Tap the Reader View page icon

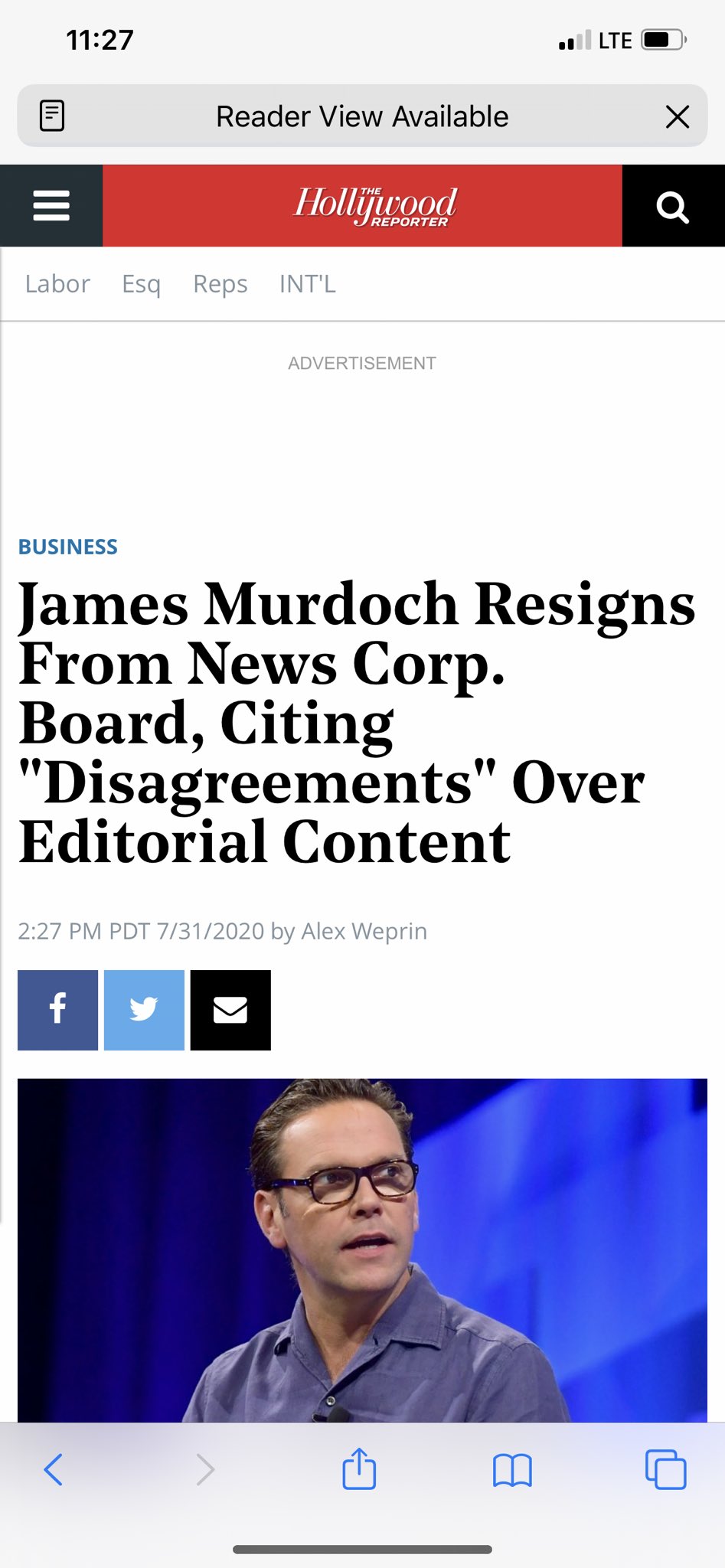[x=52, y=116]
